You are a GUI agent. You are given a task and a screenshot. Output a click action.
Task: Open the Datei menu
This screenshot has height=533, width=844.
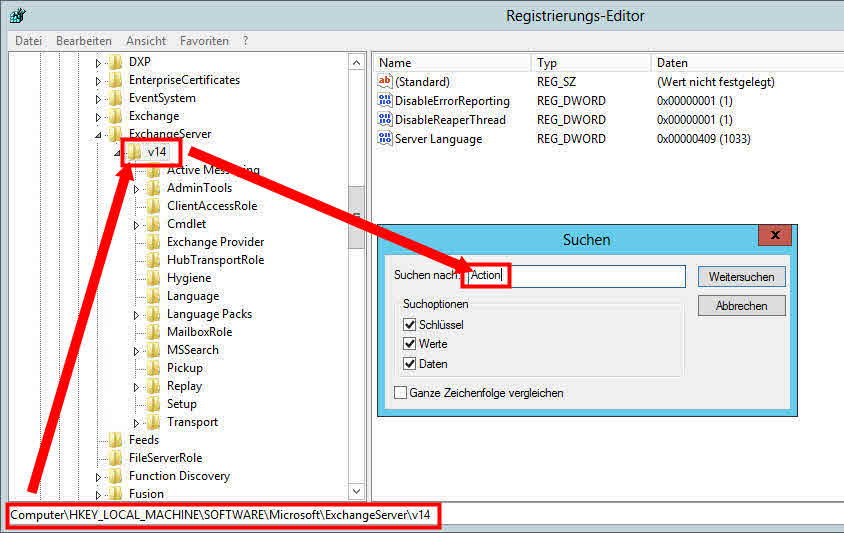[x=29, y=41]
